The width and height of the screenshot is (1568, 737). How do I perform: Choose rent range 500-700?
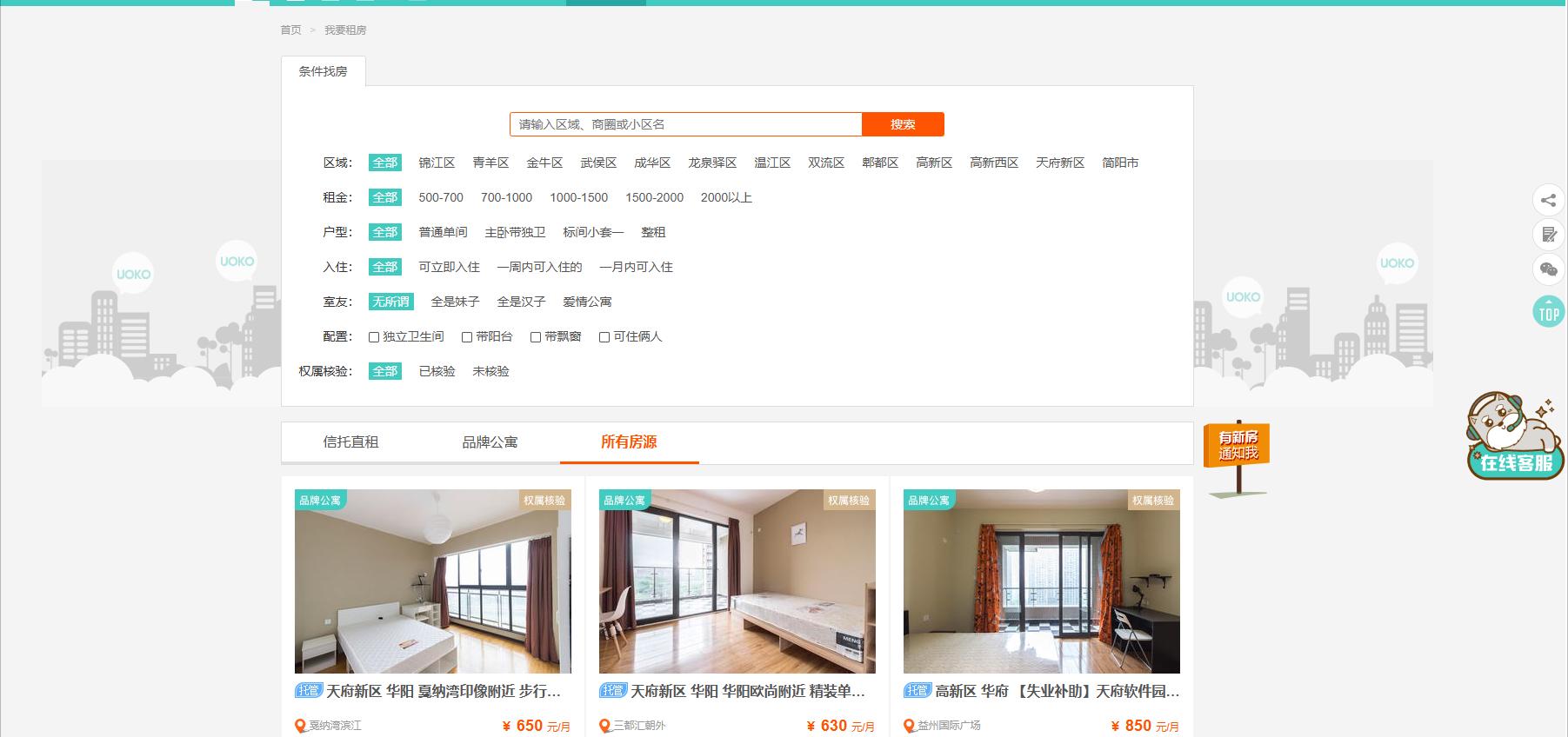point(441,197)
